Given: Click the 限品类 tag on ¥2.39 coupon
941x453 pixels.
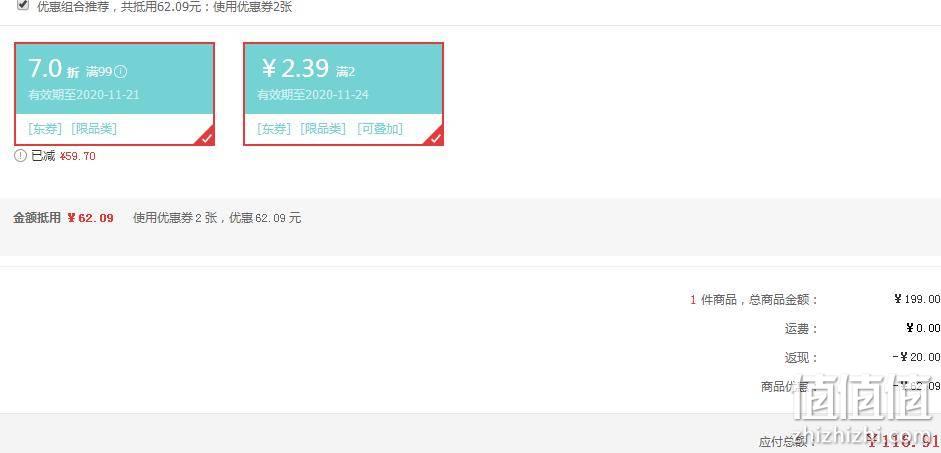Looking at the screenshot, I should [x=323, y=128].
